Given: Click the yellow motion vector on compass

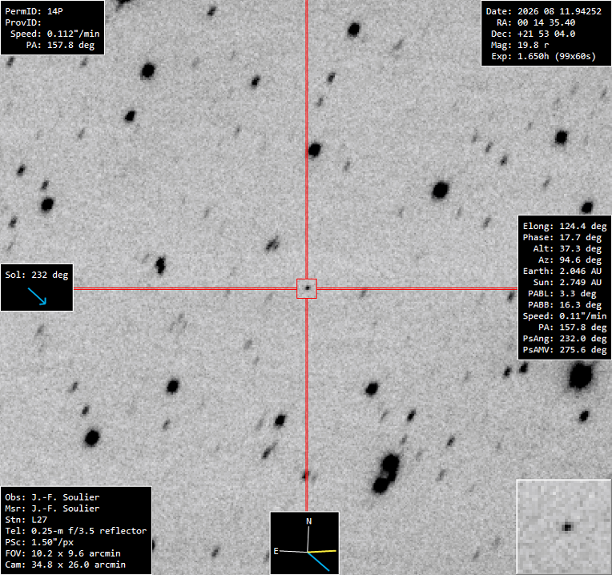Looking at the screenshot, I should [x=322, y=552].
